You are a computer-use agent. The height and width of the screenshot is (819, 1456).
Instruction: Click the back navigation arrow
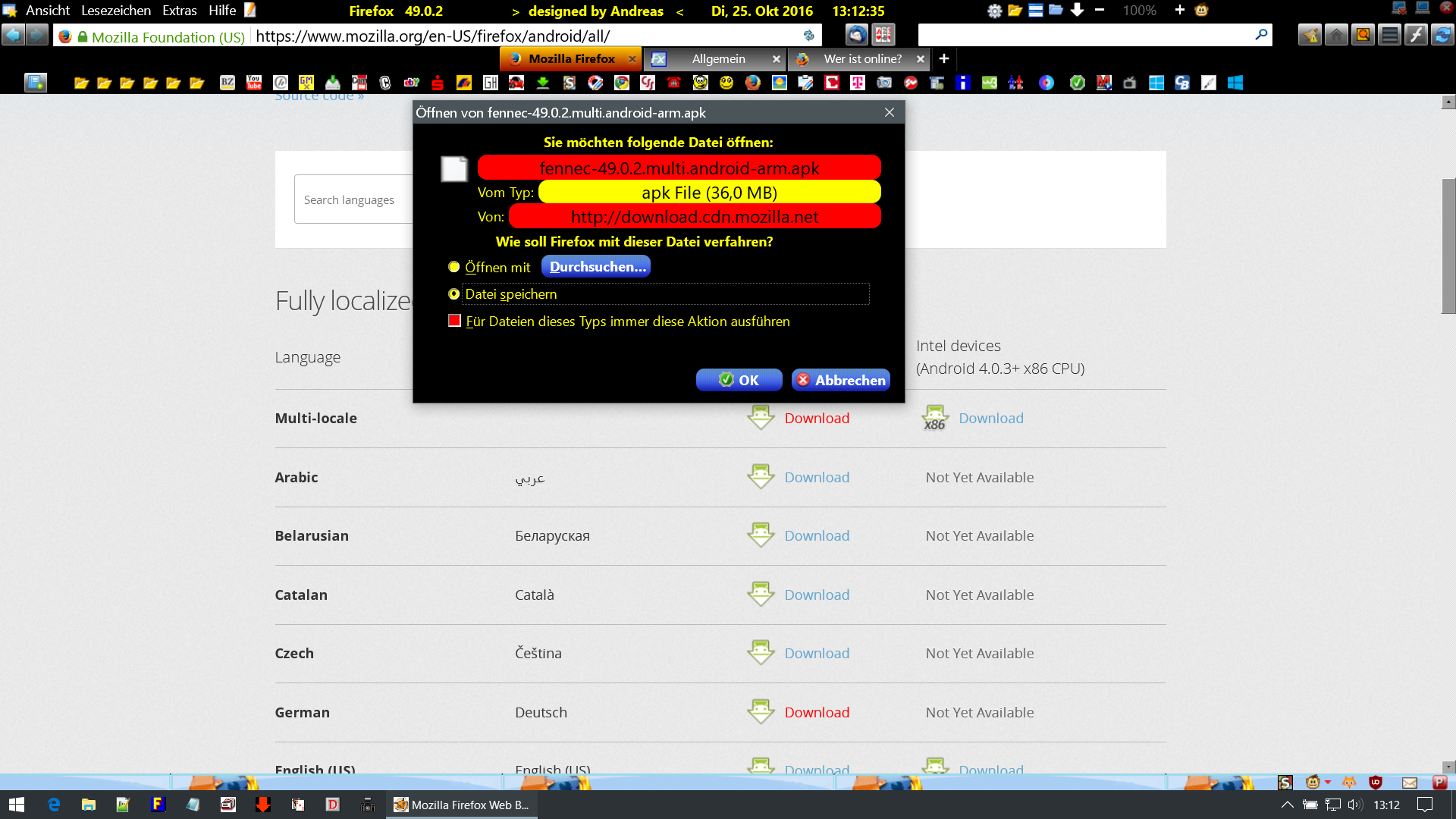click(13, 35)
